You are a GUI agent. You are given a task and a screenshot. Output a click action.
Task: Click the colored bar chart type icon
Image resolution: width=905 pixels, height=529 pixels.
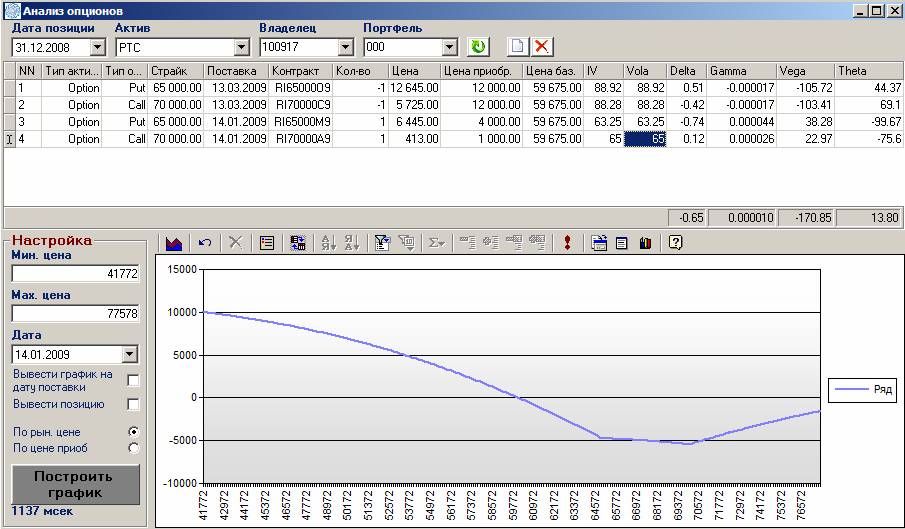[645, 243]
